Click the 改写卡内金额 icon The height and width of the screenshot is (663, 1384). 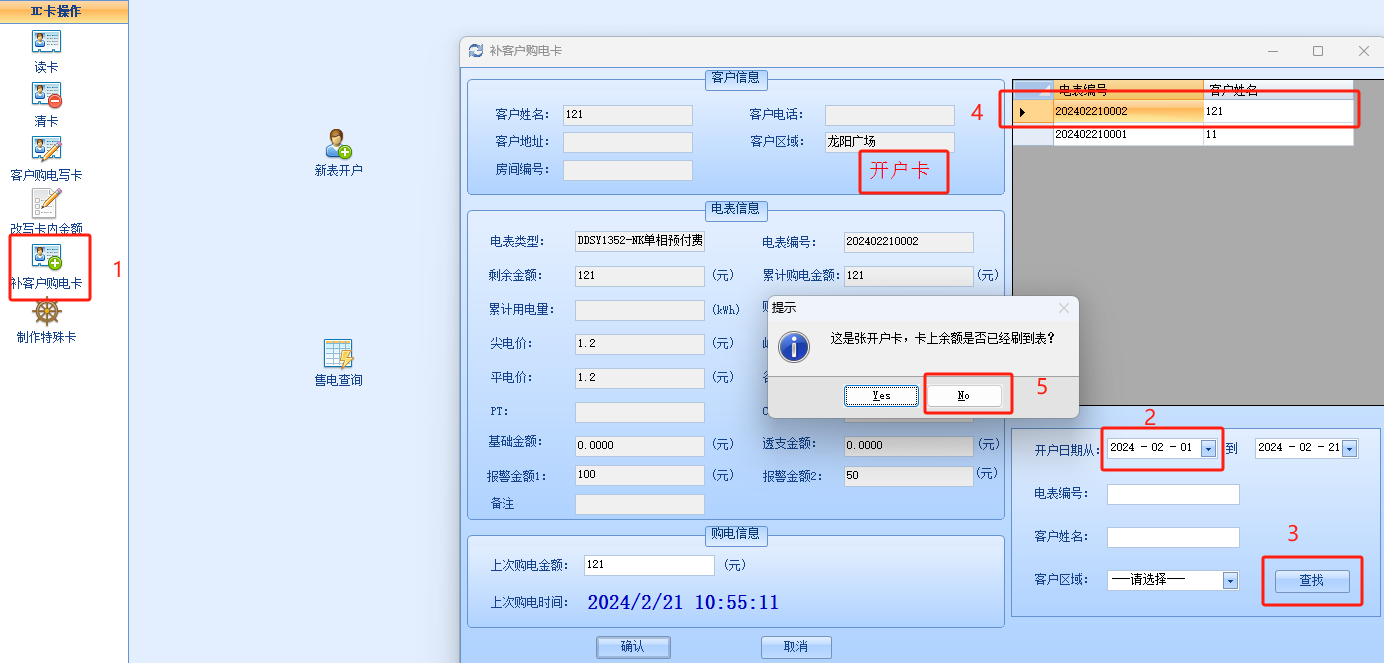46,204
